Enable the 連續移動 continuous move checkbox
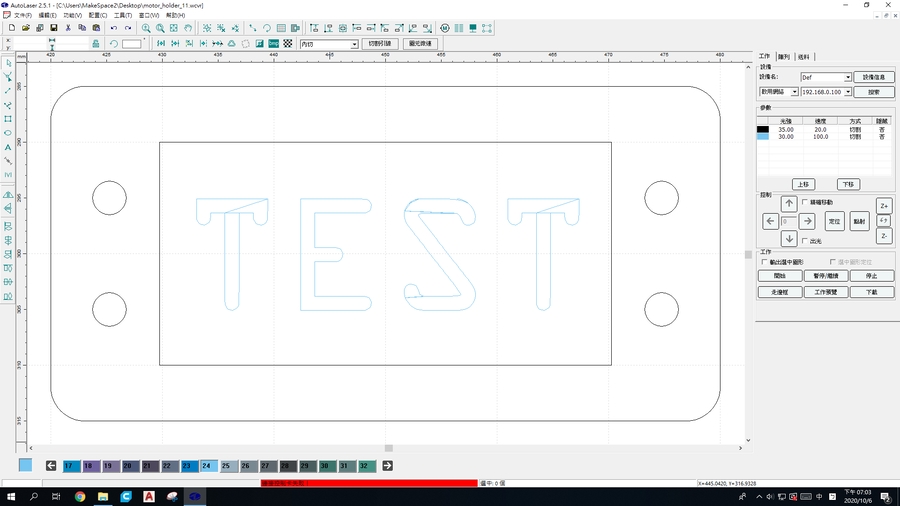 [x=805, y=202]
